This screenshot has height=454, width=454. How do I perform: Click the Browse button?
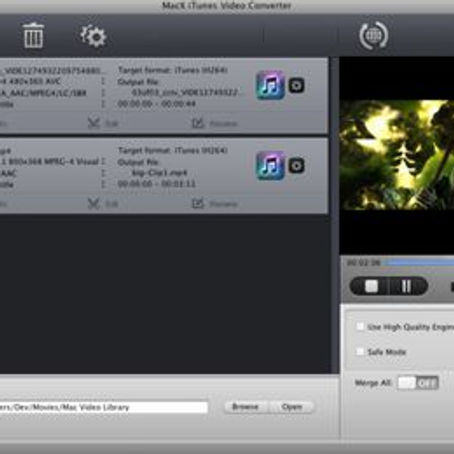(x=245, y=407)
